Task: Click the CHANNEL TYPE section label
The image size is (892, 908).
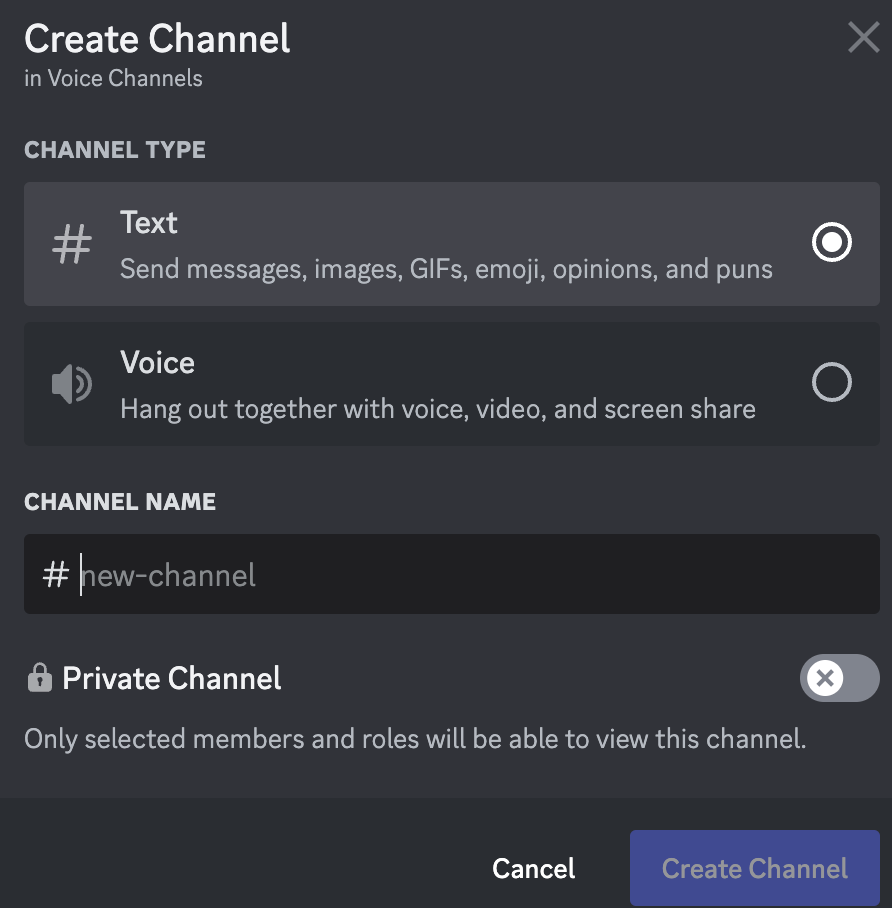Action: coord(114,150)
